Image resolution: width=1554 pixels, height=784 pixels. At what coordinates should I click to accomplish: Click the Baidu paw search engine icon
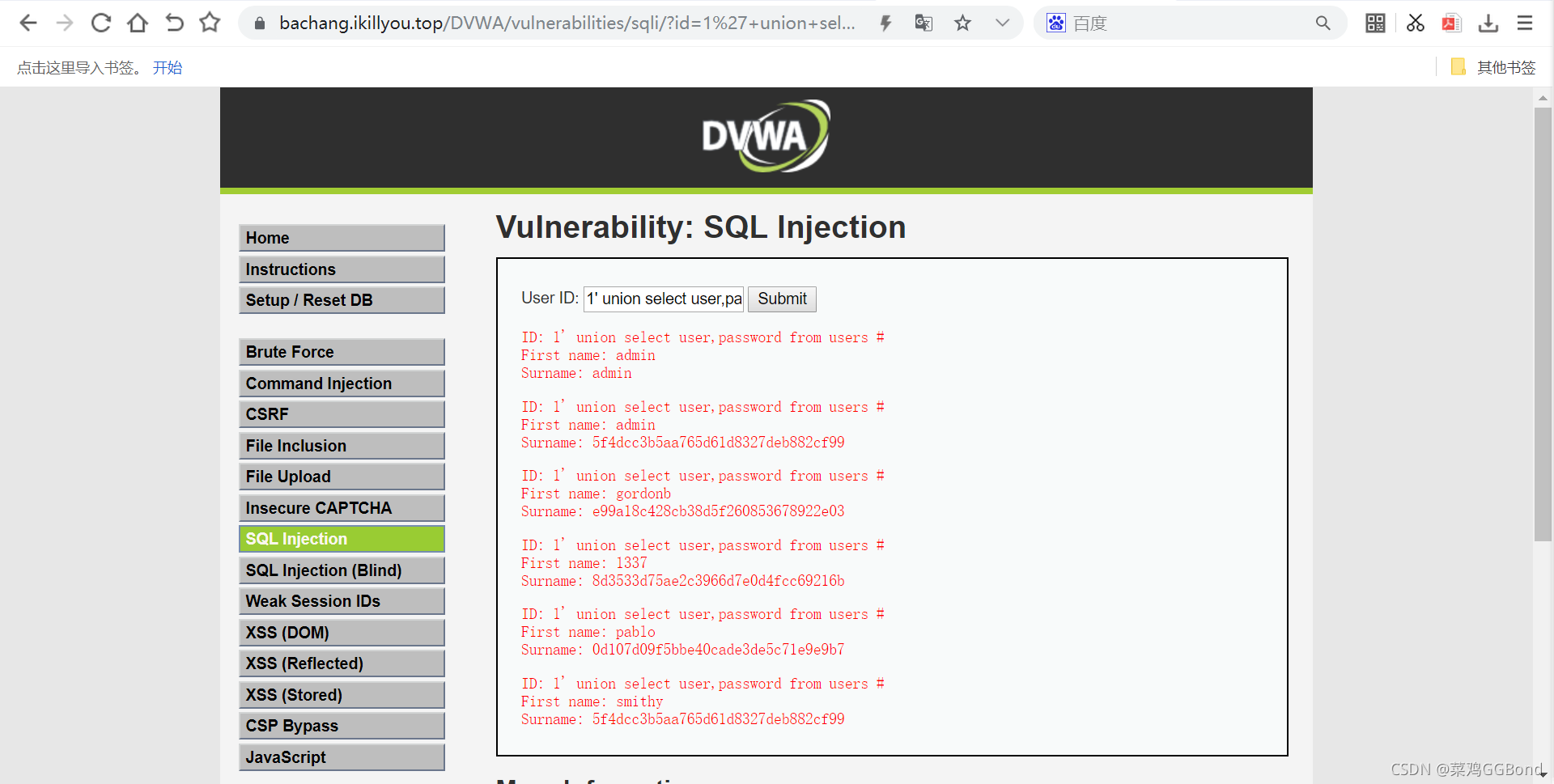pos(1056,23)
